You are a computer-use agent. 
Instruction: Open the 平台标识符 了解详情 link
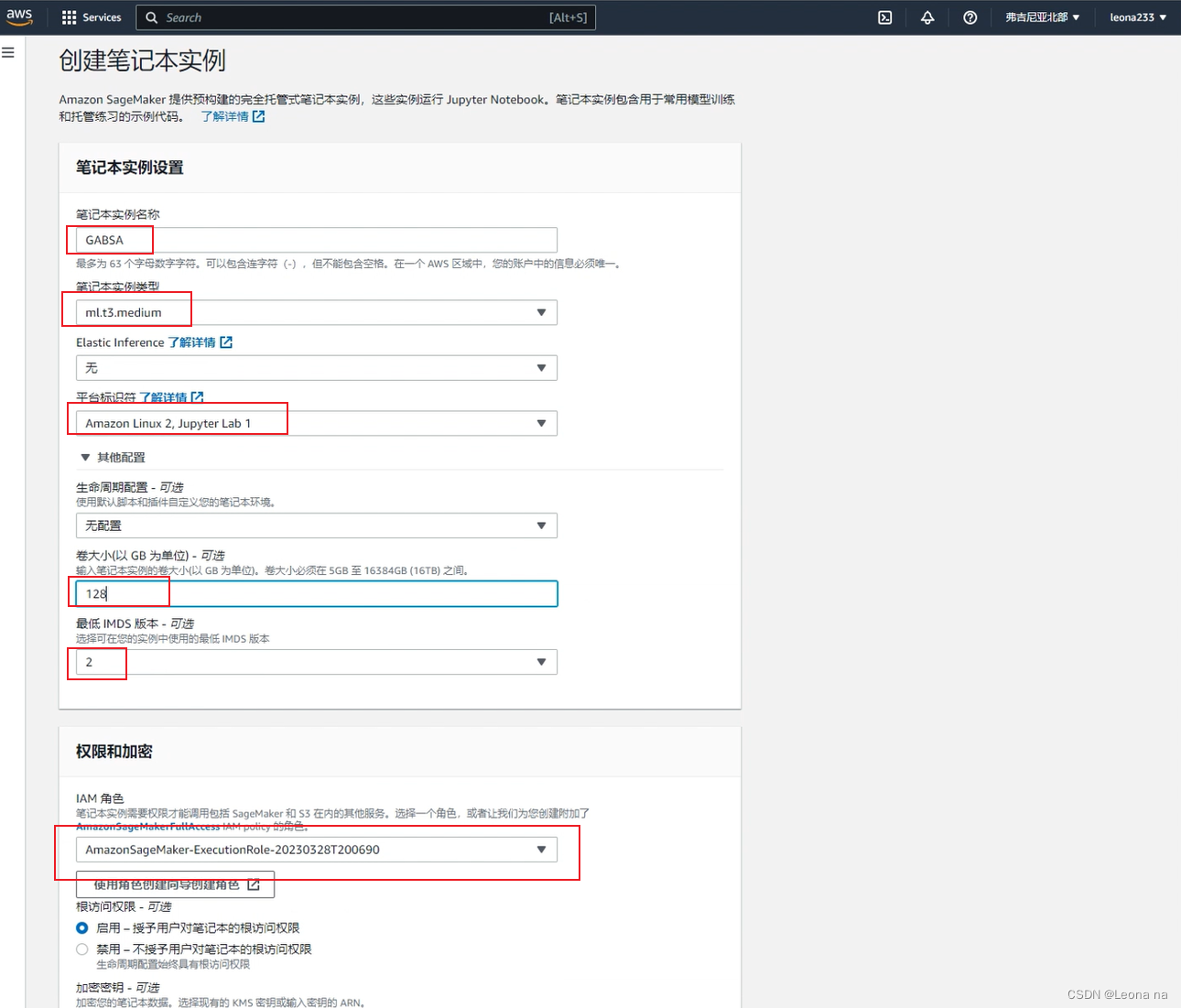[172, 397]
